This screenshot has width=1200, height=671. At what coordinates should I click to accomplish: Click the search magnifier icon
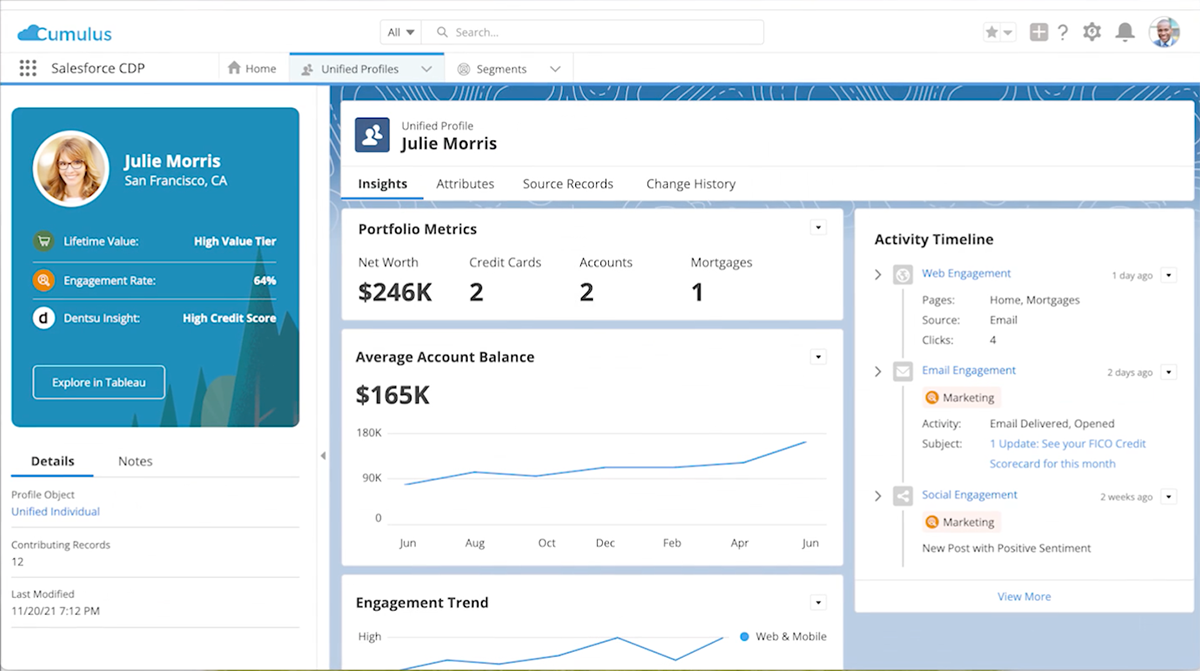point(442,32)
